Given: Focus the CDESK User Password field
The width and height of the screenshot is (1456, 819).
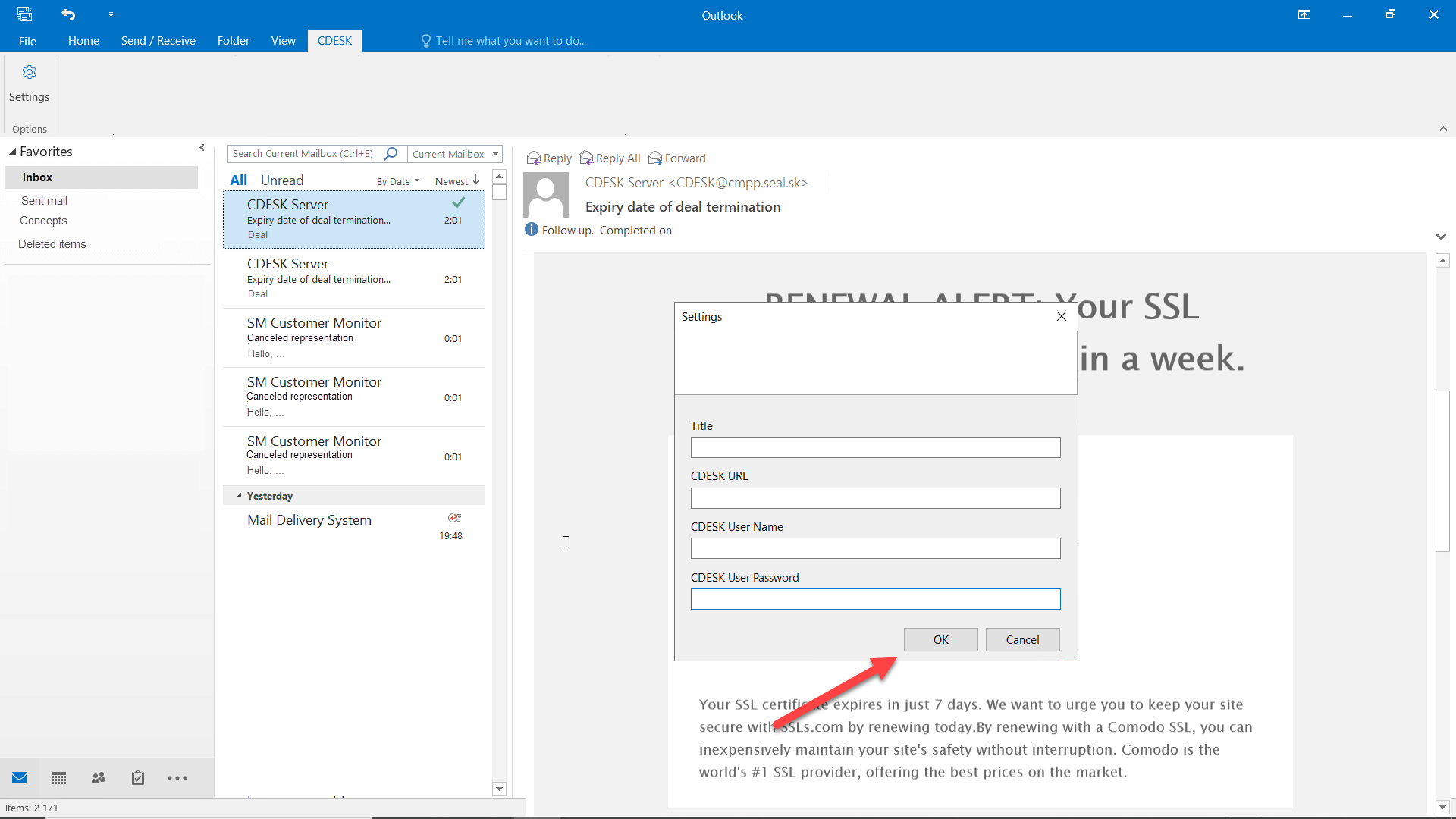Looking at the screenshot, I should pyautogui.click(x=875, y=599).
